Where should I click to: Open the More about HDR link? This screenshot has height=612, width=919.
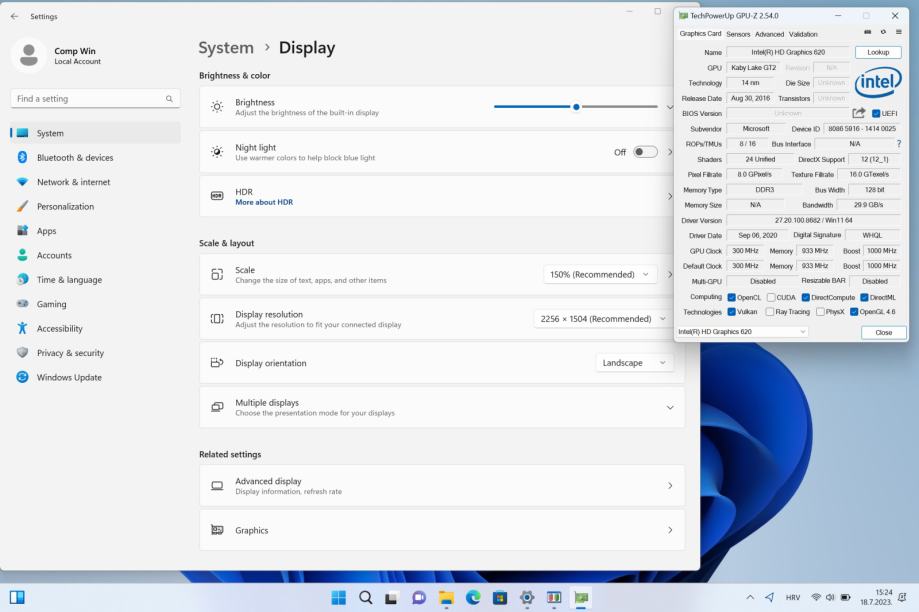(x=264, y=202)
